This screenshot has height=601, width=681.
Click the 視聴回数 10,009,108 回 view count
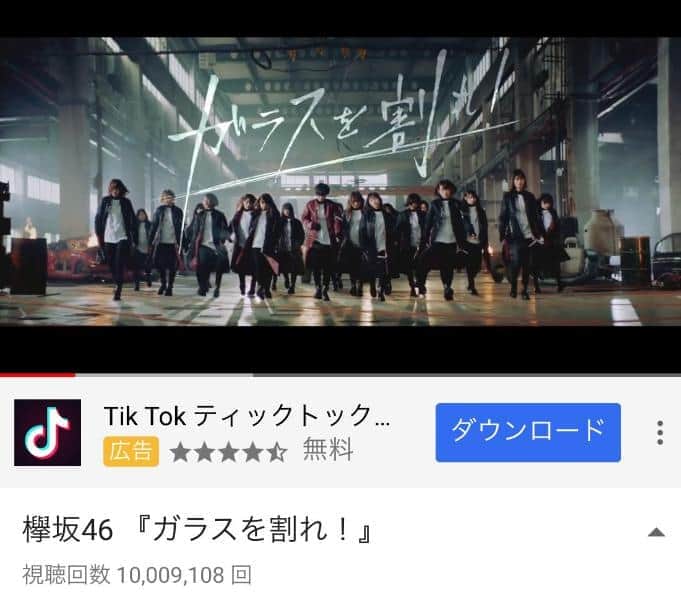137,575
